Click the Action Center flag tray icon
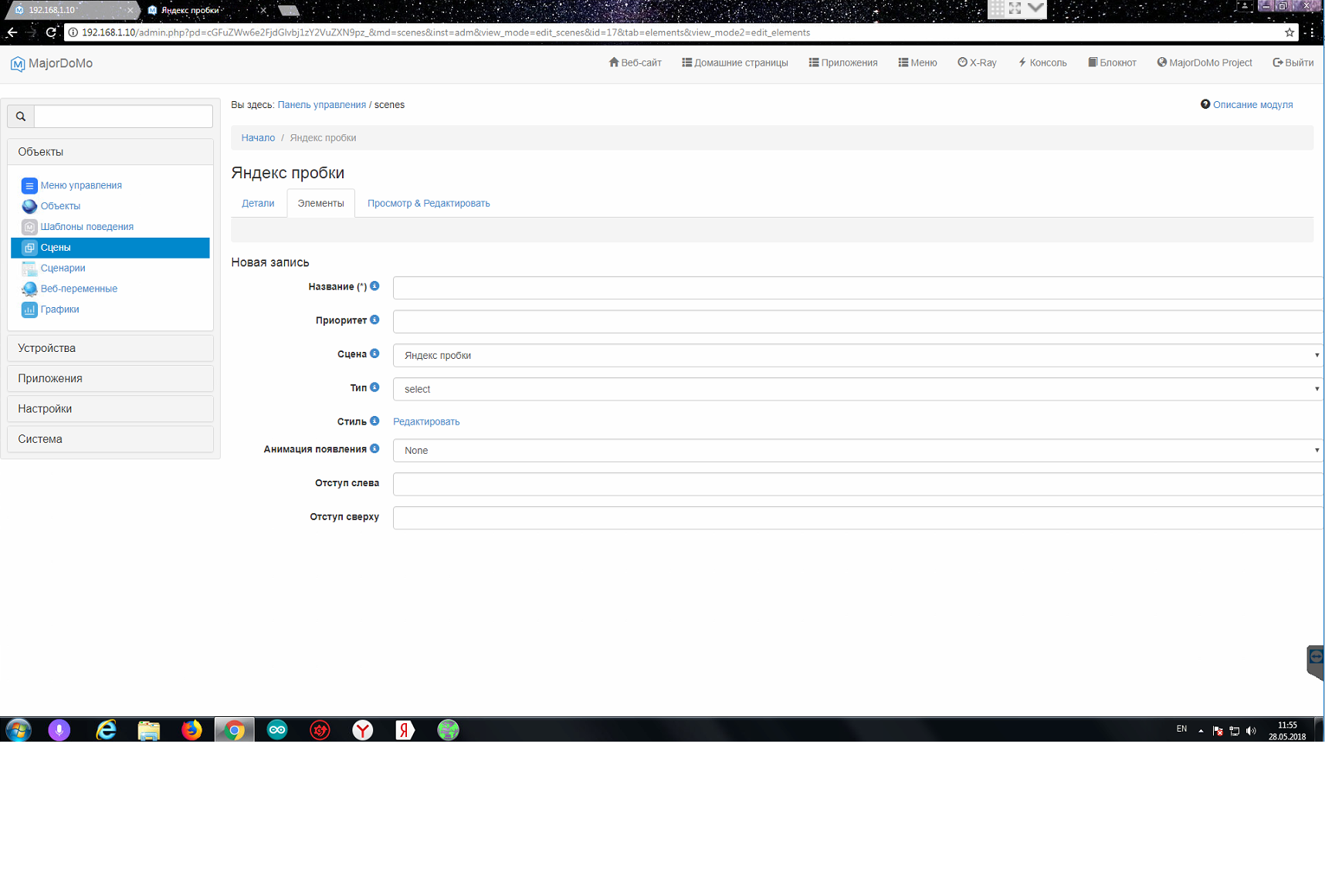1325x896 pixels. 1218,731
